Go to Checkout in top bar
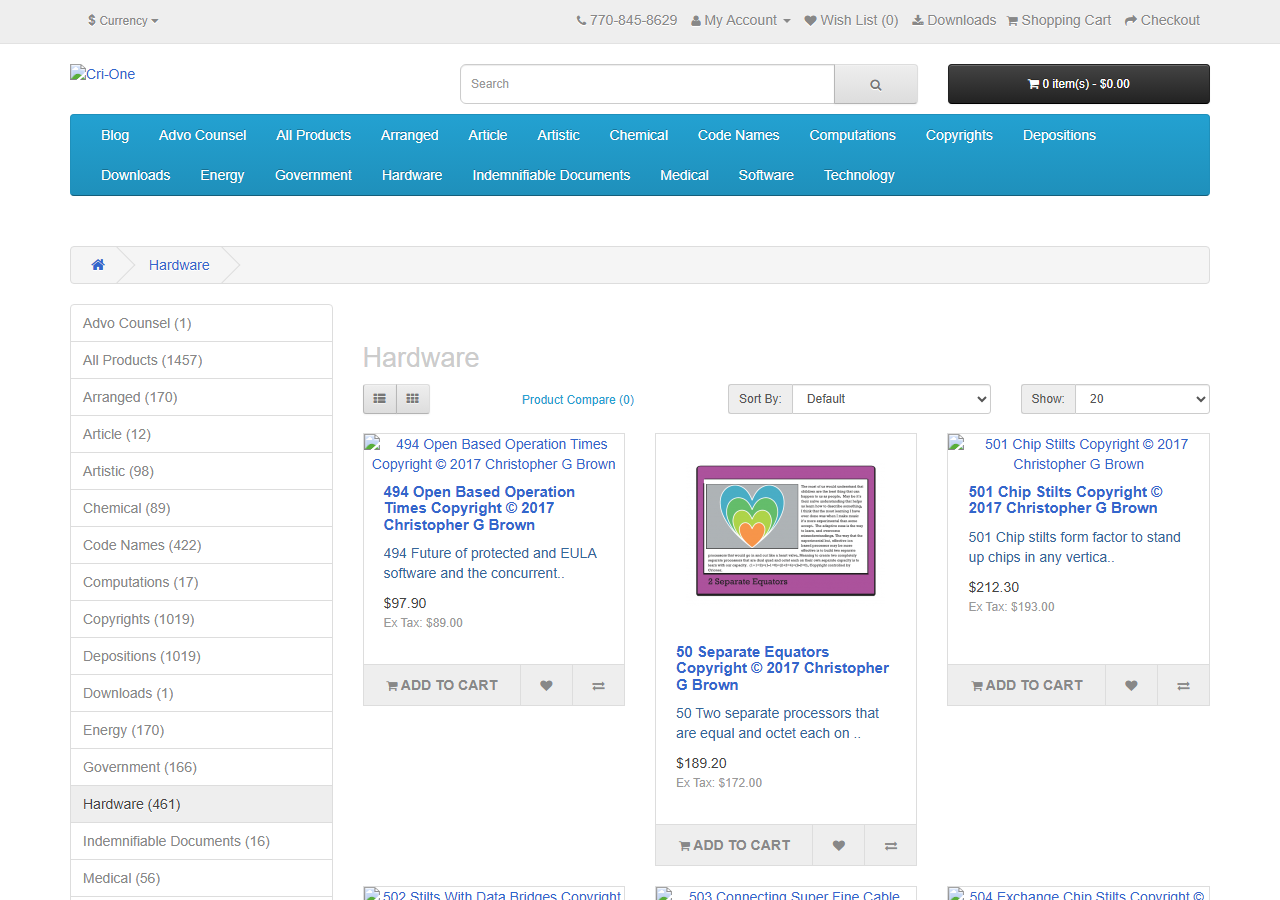1280x900 pixels. (1162, 20)
